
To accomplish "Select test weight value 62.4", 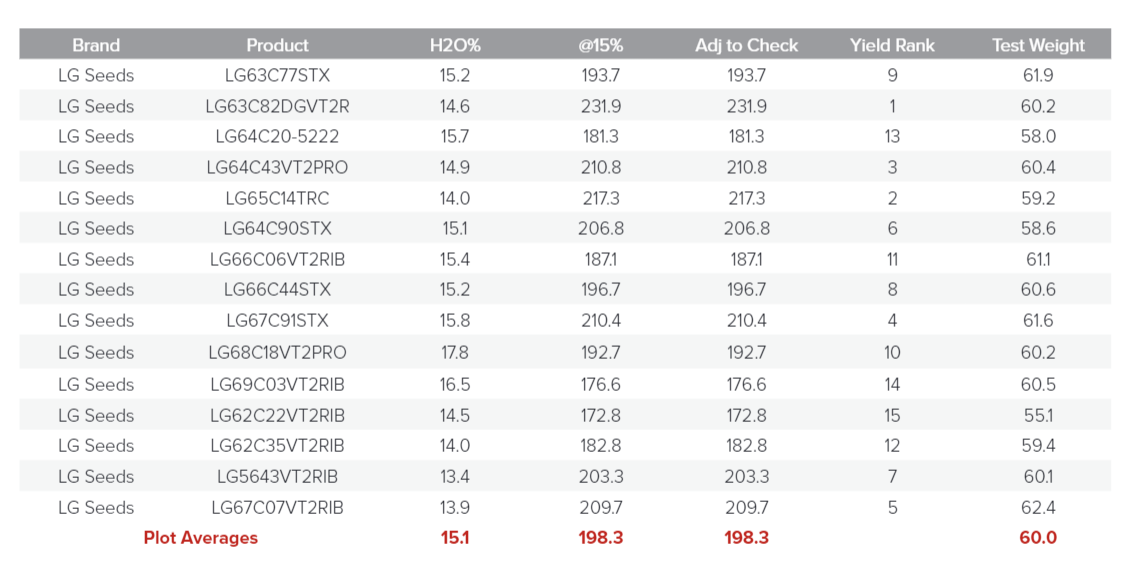I will tap(1038, 507).
